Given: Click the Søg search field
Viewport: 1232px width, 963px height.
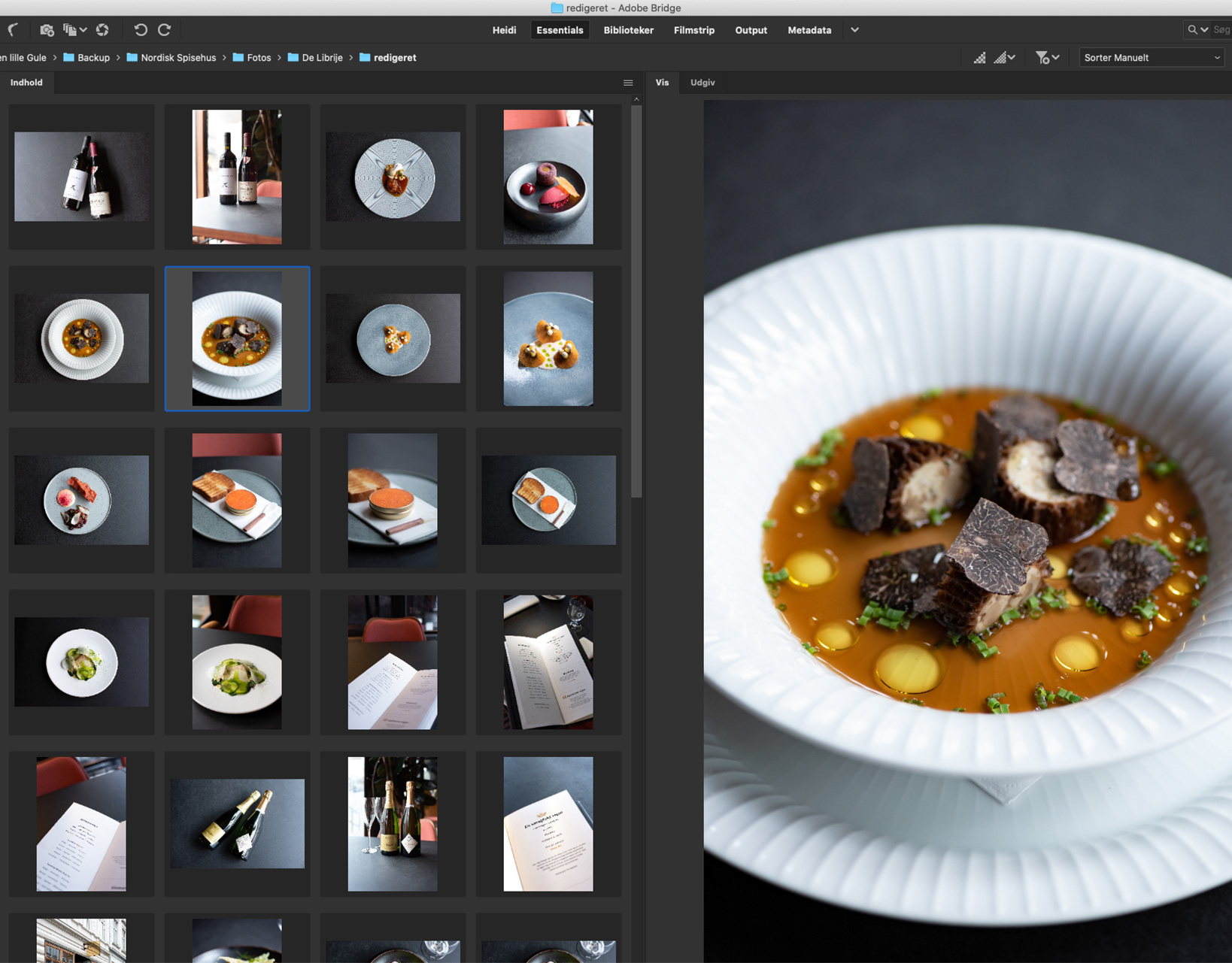Looking at the screenshot, I should click(x=1221, y=30).
